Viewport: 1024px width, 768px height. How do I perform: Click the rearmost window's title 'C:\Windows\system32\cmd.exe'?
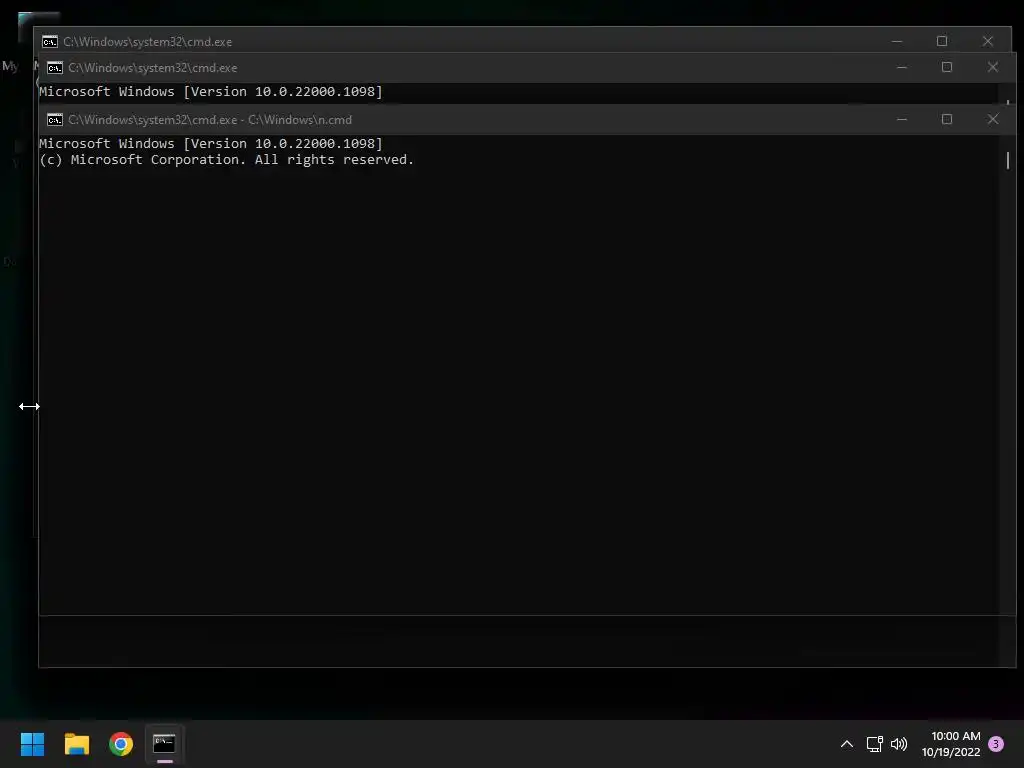tap(148, 42)
